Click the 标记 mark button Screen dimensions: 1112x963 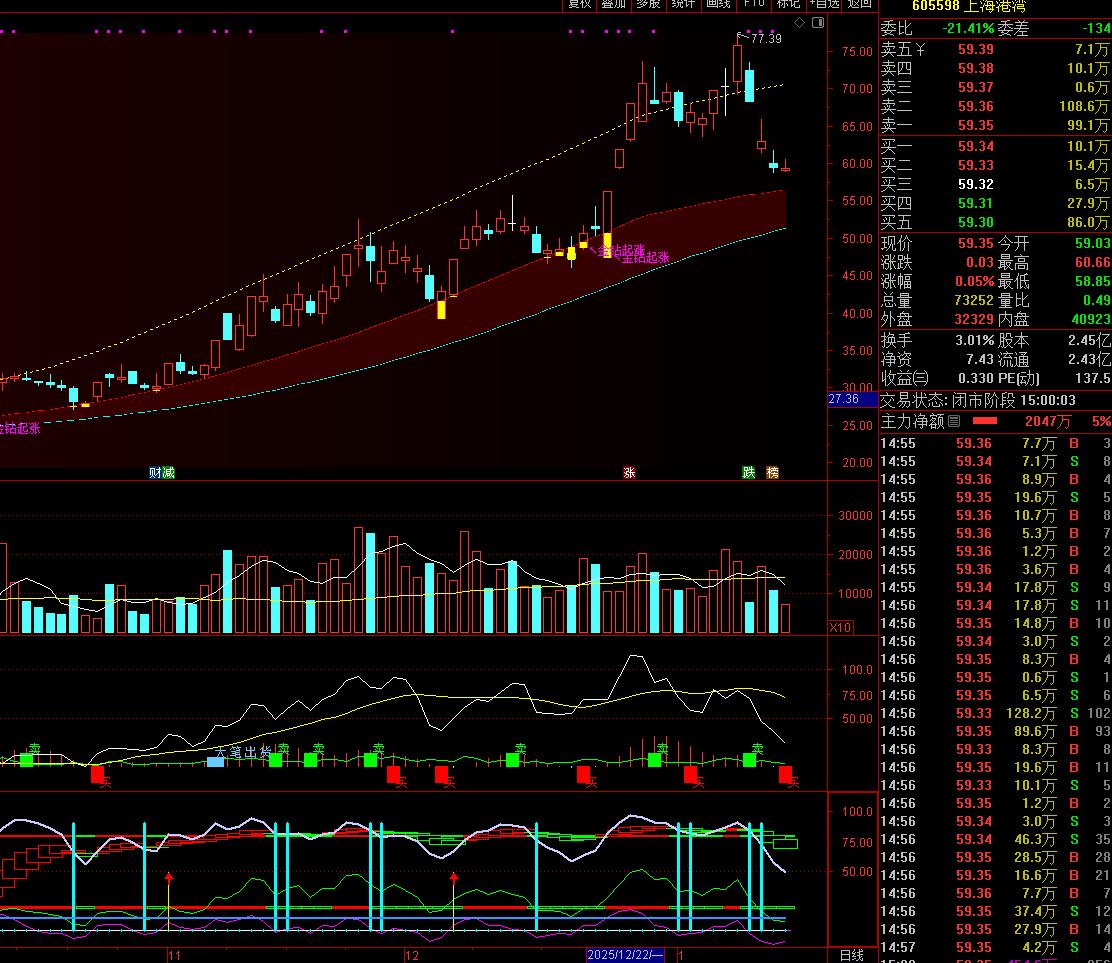pyautogui.click(x=788, y=4)
